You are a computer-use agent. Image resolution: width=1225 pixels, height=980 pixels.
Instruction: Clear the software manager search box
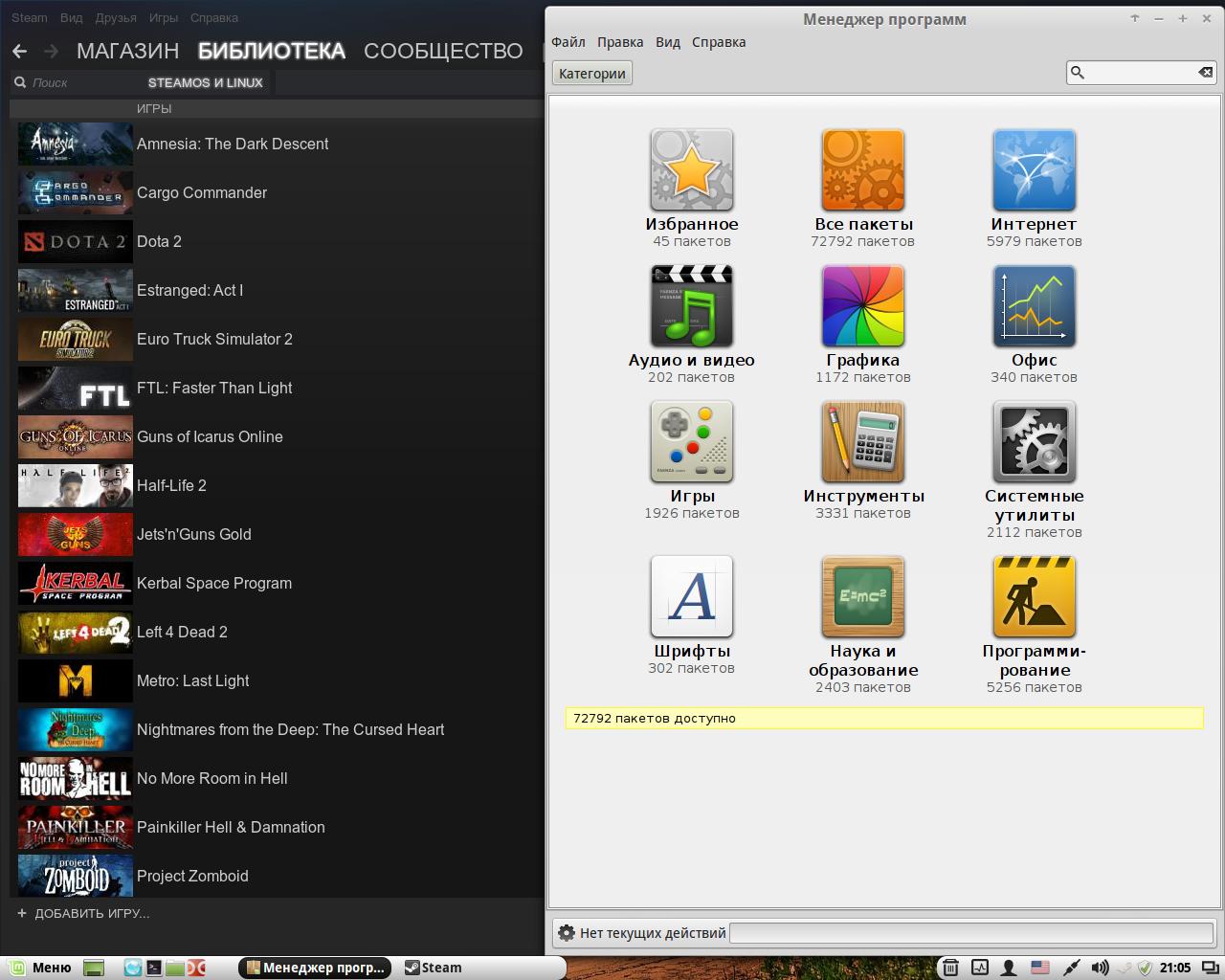(1206, 72)
